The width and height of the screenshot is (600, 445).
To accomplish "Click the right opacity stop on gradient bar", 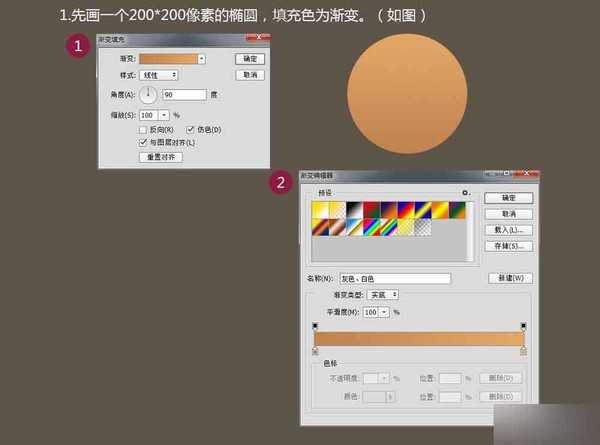I will click(x=524, y=326).
